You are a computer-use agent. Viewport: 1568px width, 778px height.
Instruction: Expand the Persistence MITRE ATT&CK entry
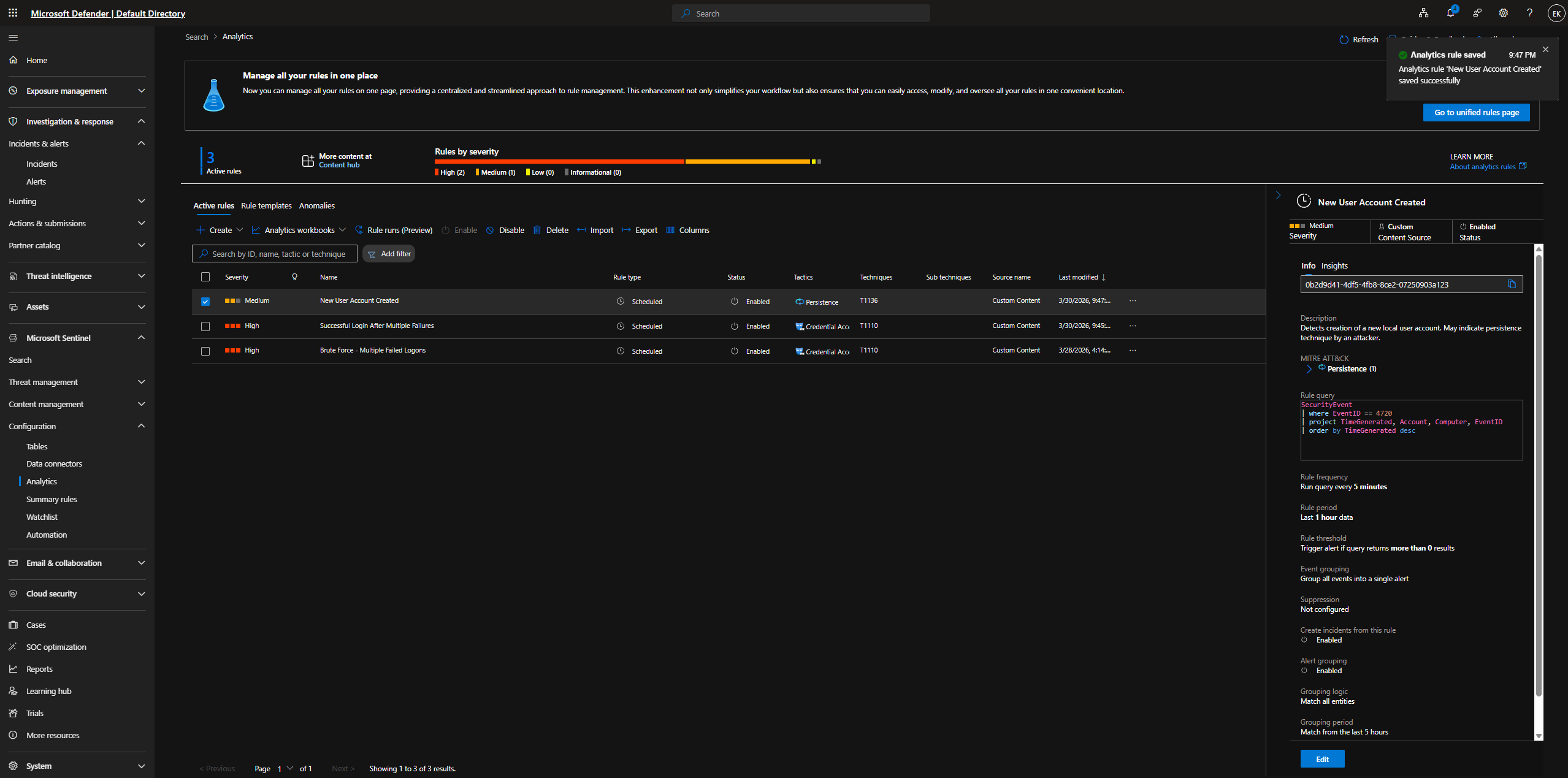click(x=1309, y=369)
